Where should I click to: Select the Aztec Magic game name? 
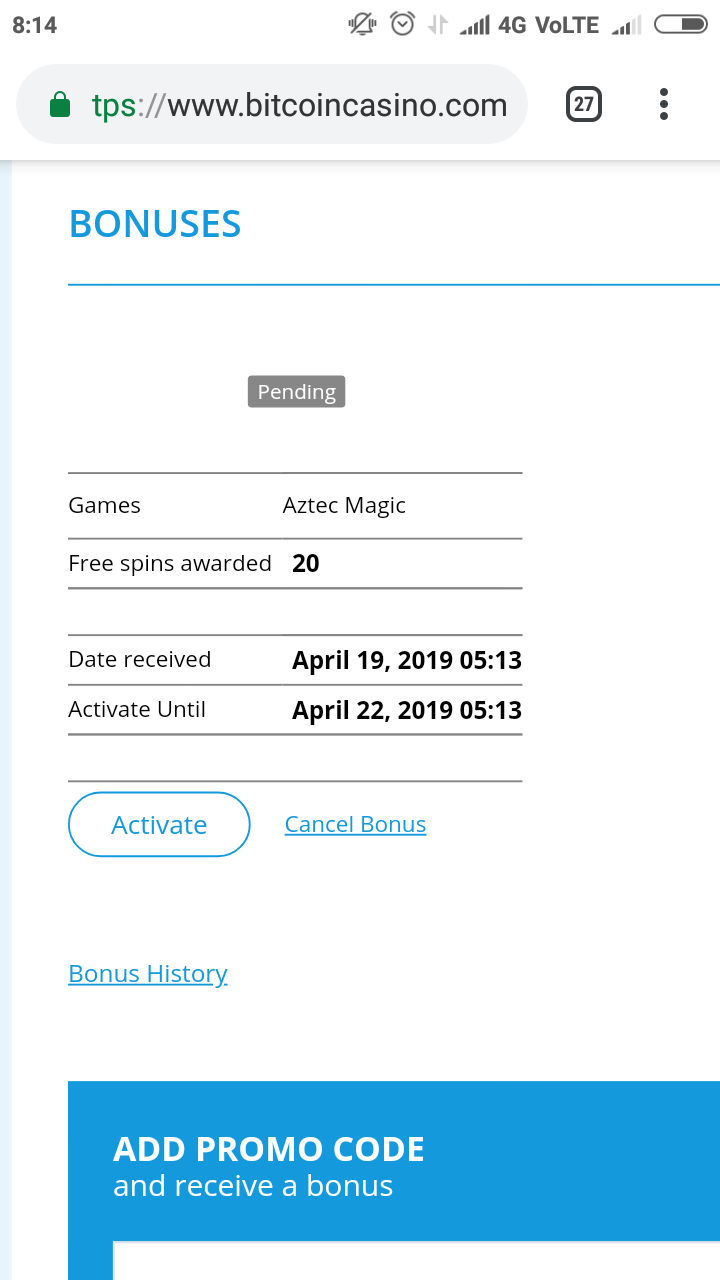(344, 506)
